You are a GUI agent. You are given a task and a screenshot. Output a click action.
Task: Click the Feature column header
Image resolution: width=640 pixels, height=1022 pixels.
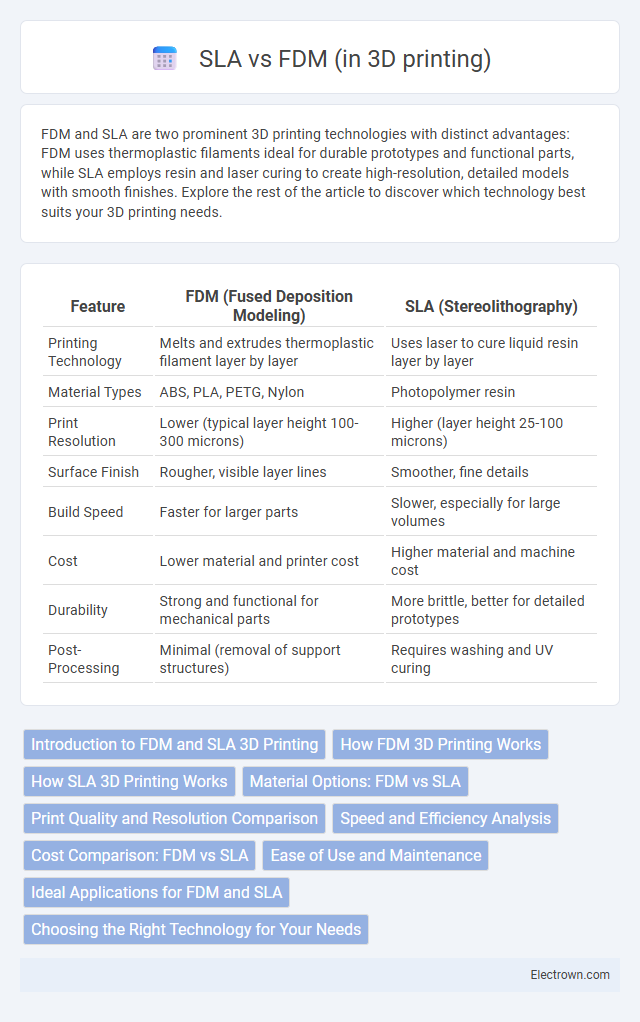tap(98, 306)
